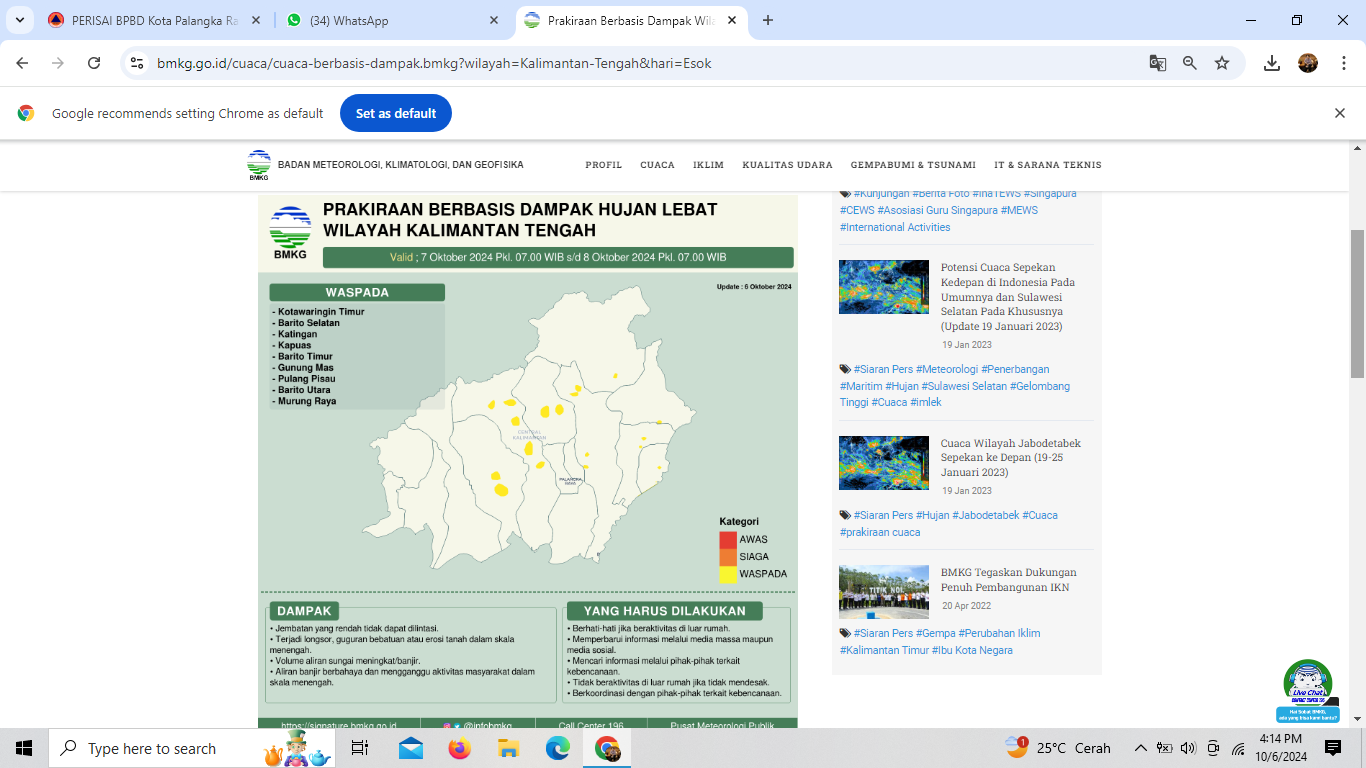Image resolution: width=1366 pixels, height=768 pixels.
Task: Open the site information icon in address bar
Action: [137, 63]
